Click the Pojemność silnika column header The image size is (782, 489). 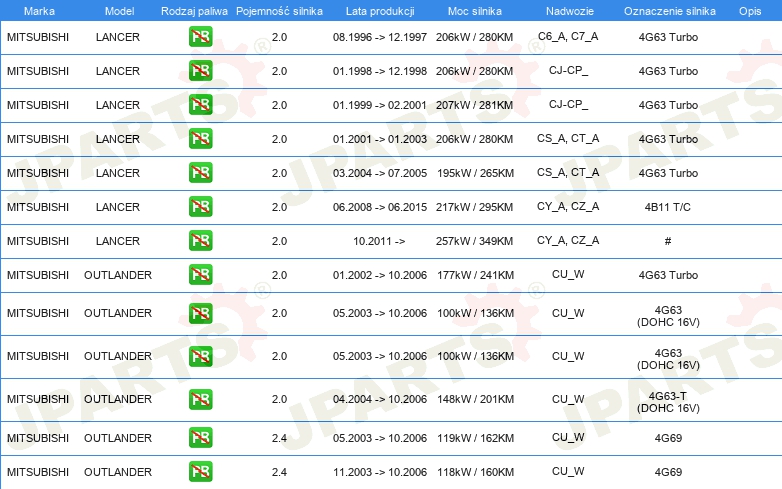click(x=279, y=11)
